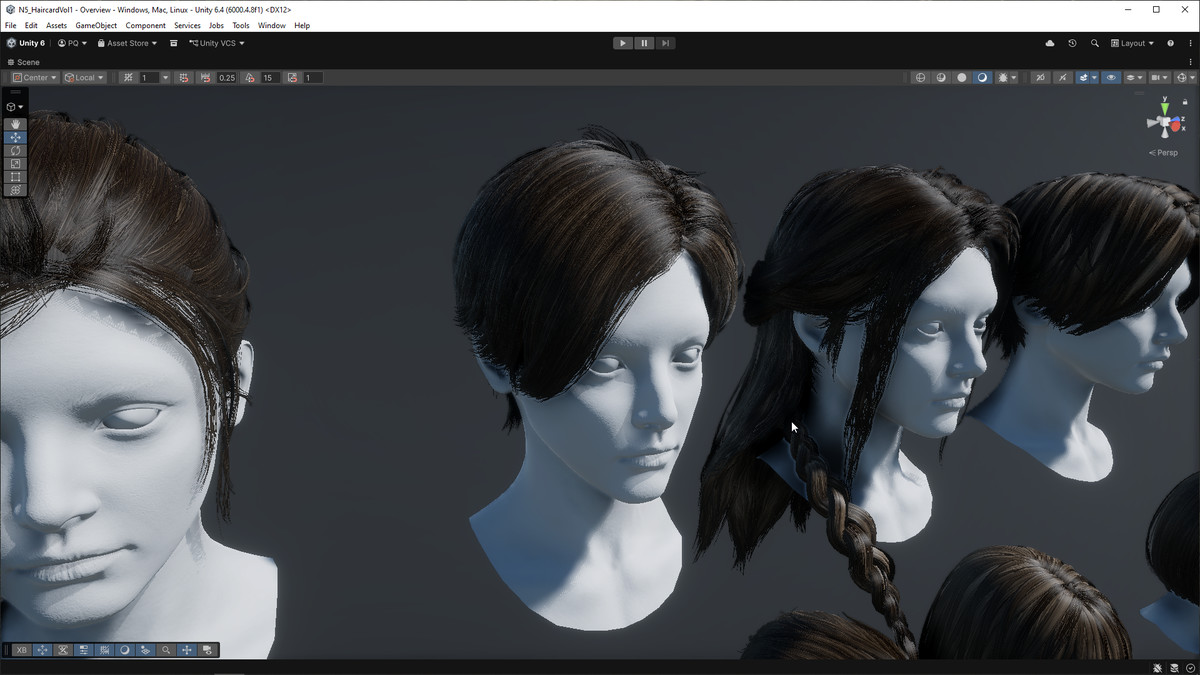The height and width of the screenshot is (675, 1200).
Task: Open the File menu
Action: [11, 25]
